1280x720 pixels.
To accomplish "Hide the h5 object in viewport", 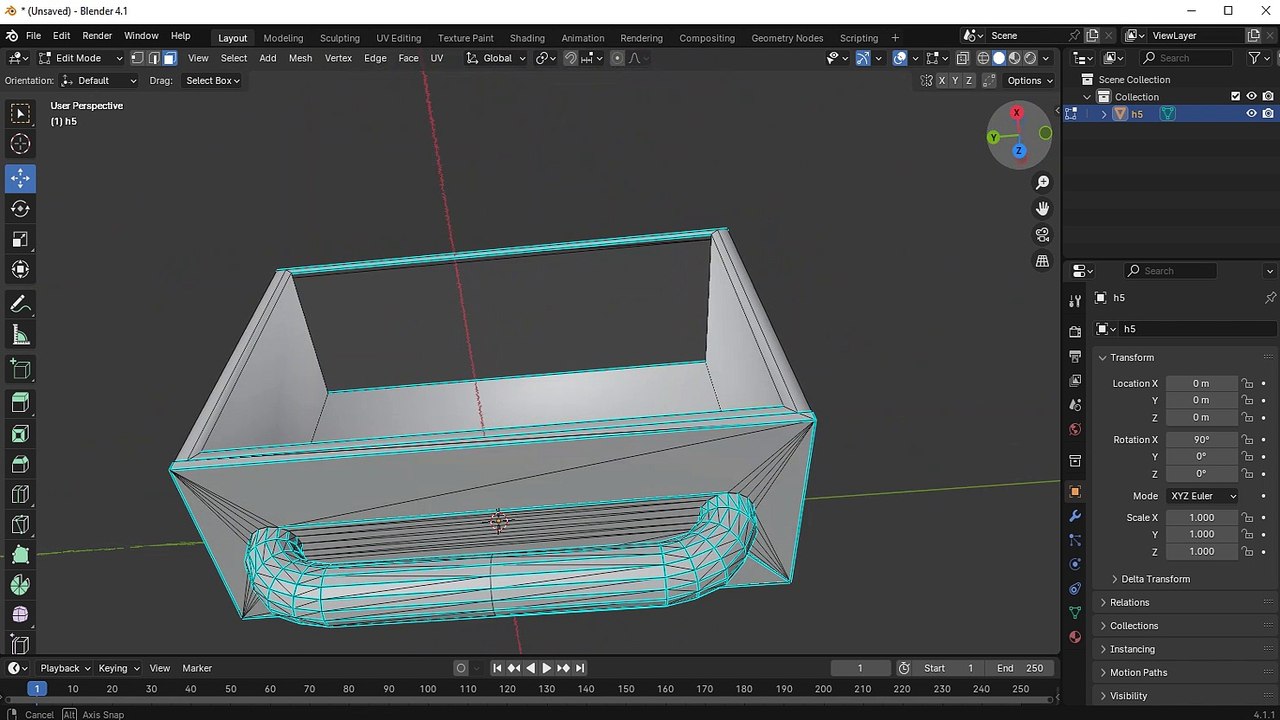I will 1251,114.
